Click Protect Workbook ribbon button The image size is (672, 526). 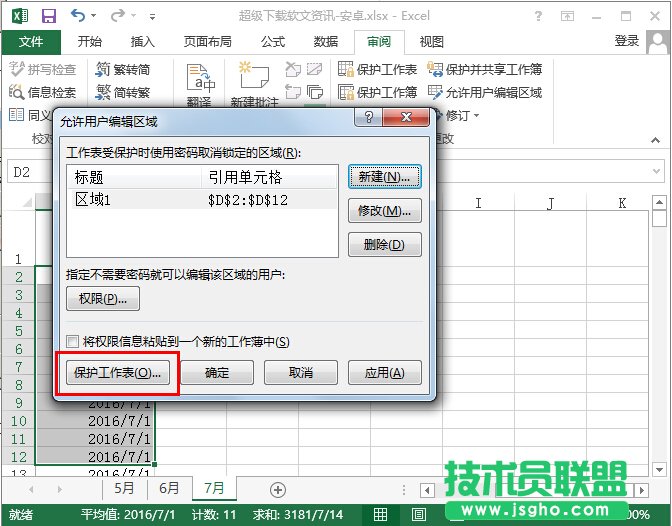click(x=346, y=92)
